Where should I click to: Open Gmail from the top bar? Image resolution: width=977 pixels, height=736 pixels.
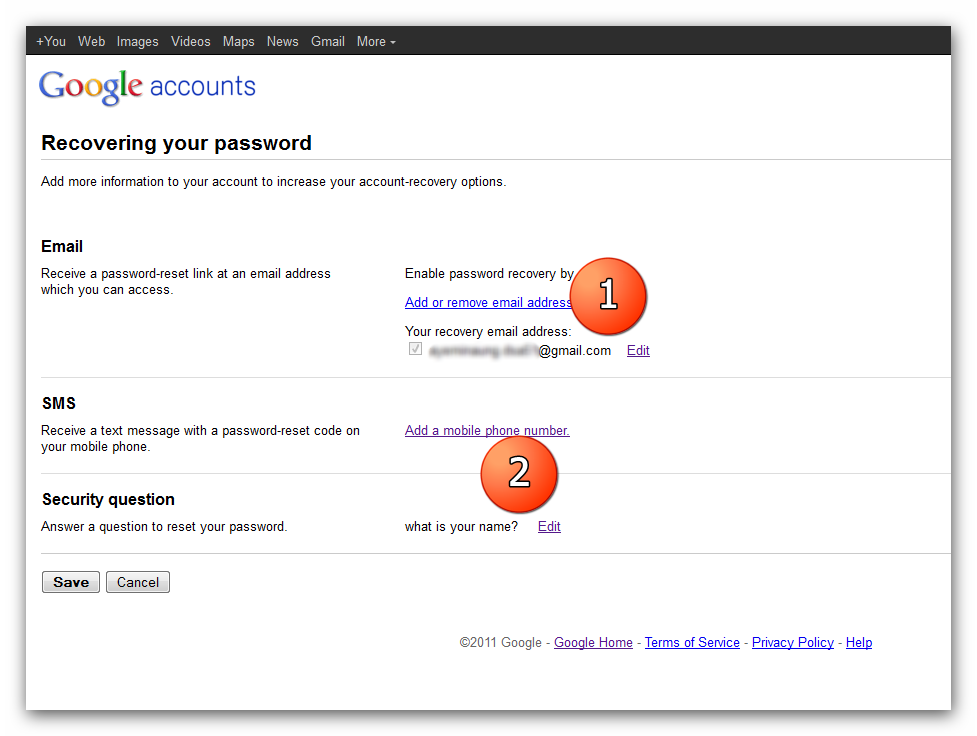[328, 42]
